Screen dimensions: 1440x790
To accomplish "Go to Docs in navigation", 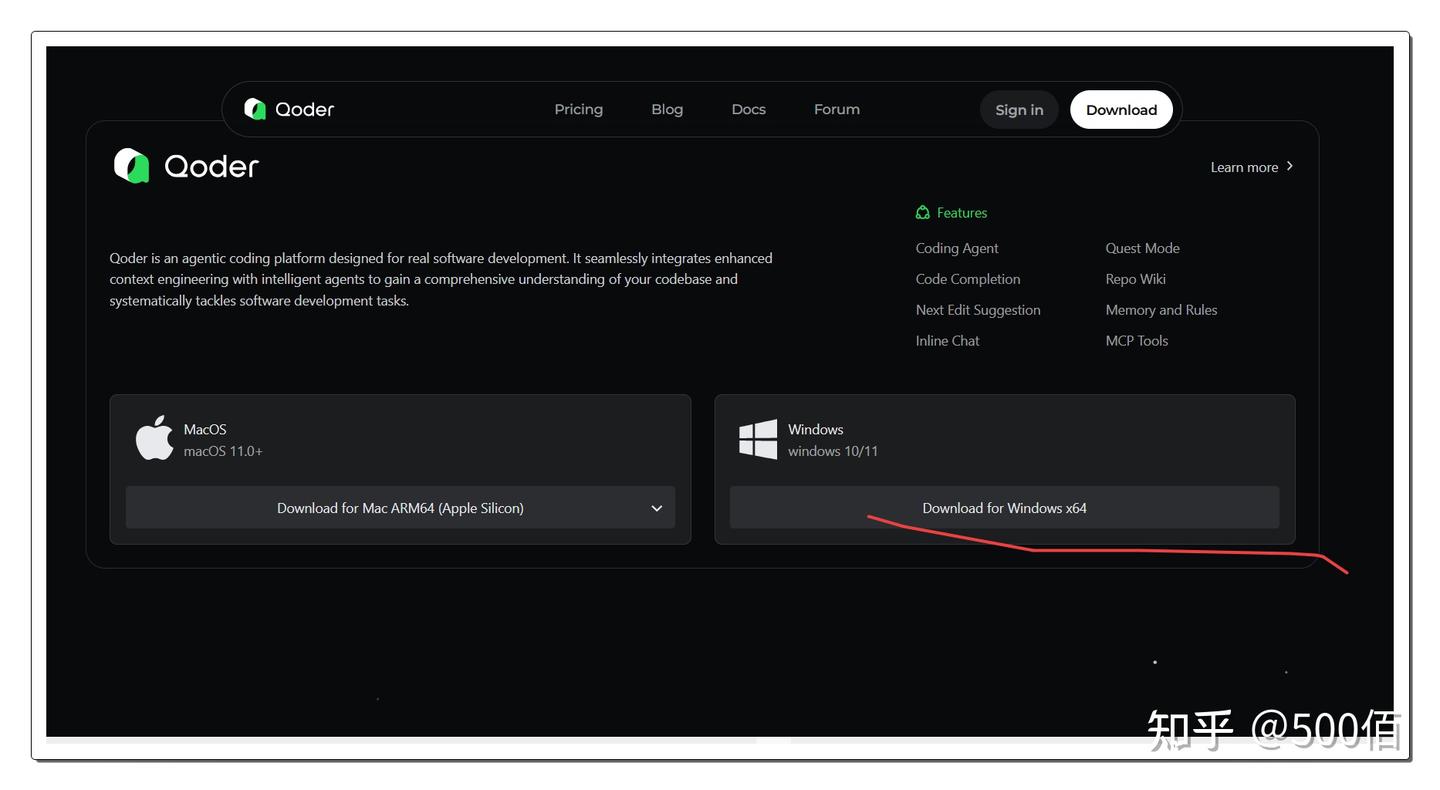I will 748,109.
